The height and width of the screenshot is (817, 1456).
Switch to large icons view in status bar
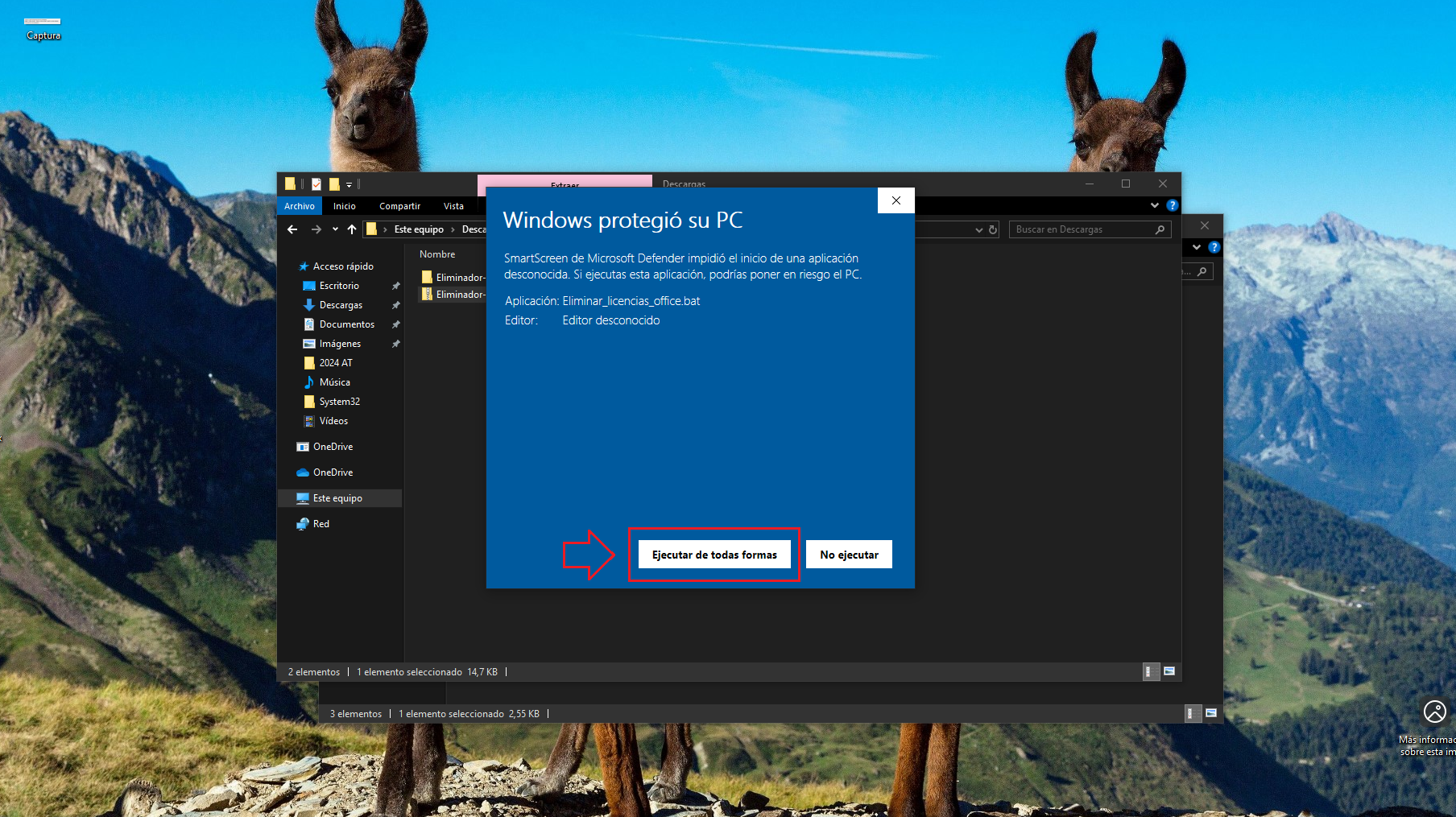1169,671
